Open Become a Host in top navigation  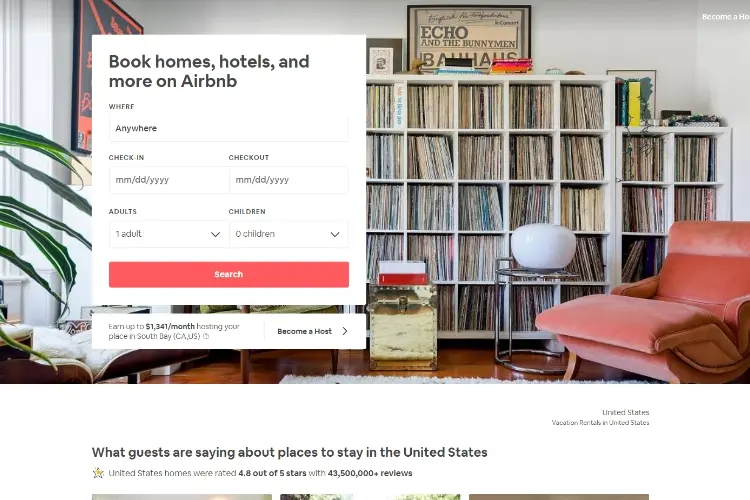tap(726, 17)
